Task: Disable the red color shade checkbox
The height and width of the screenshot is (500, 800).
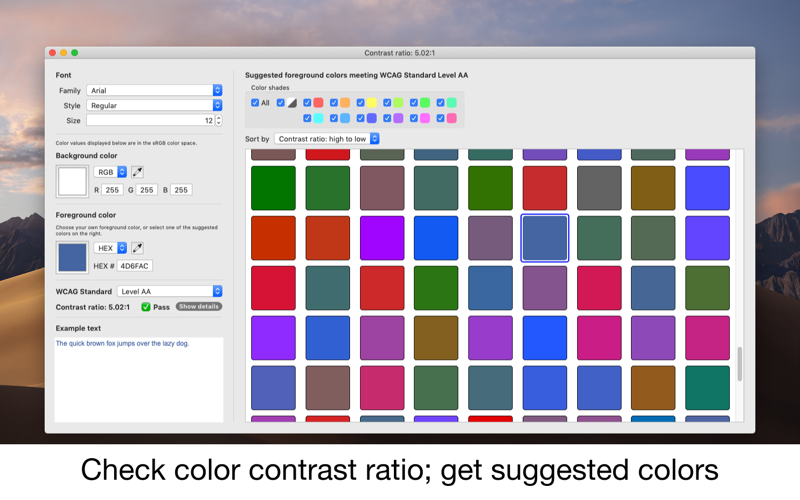Action: tap(308, 102)
